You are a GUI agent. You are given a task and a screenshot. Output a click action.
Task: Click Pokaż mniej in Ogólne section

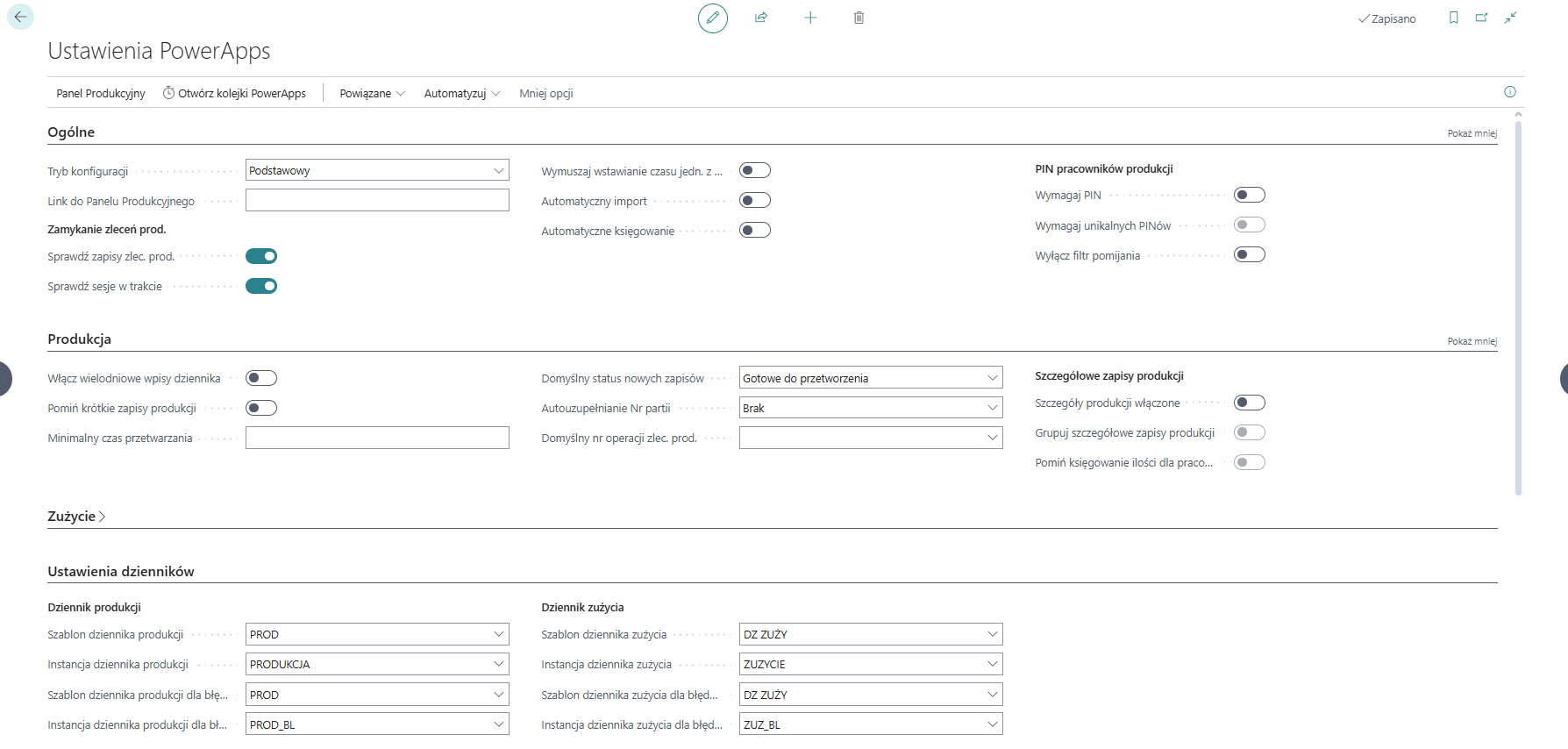pos(1472,133)
